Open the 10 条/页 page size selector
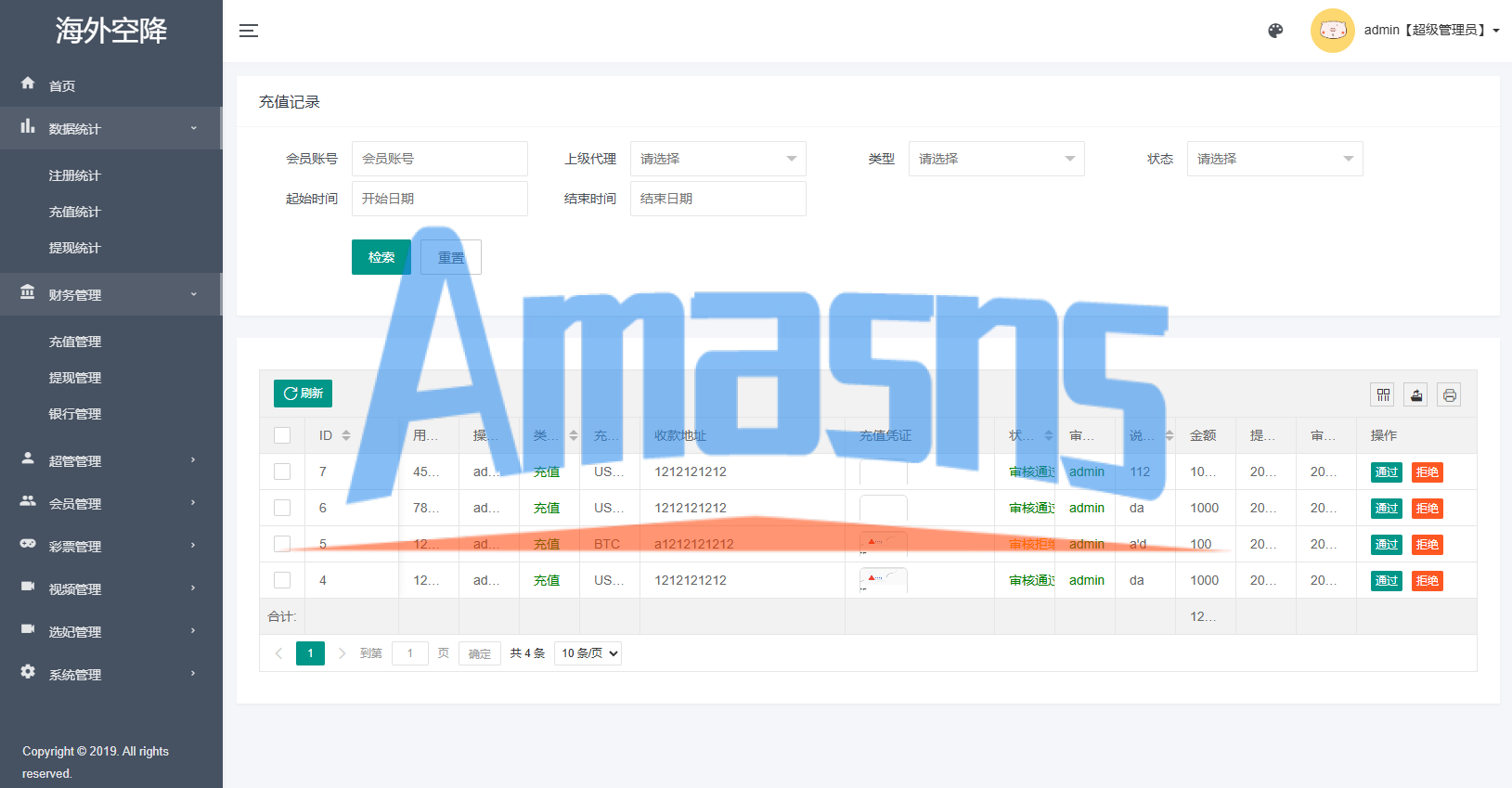This screenshot has width=1512, height=788. tap(588, 653)
